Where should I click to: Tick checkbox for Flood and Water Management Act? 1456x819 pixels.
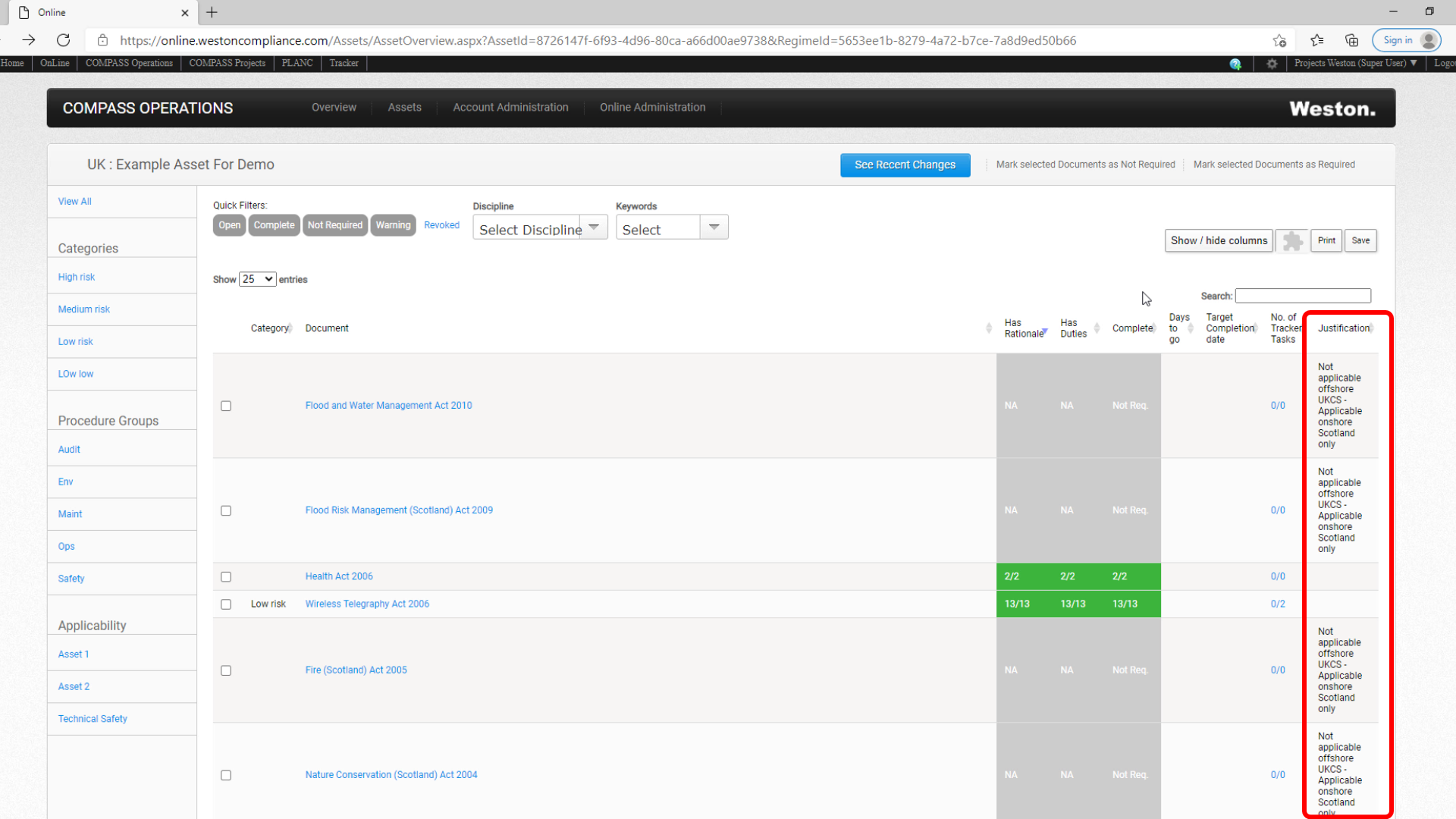point(226,406)
